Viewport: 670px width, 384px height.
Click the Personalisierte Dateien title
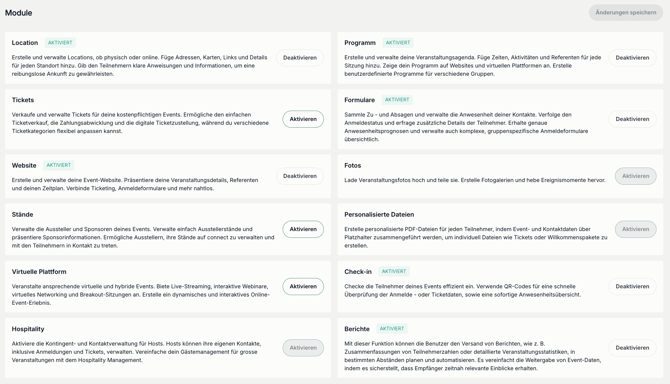pos(379,214)
